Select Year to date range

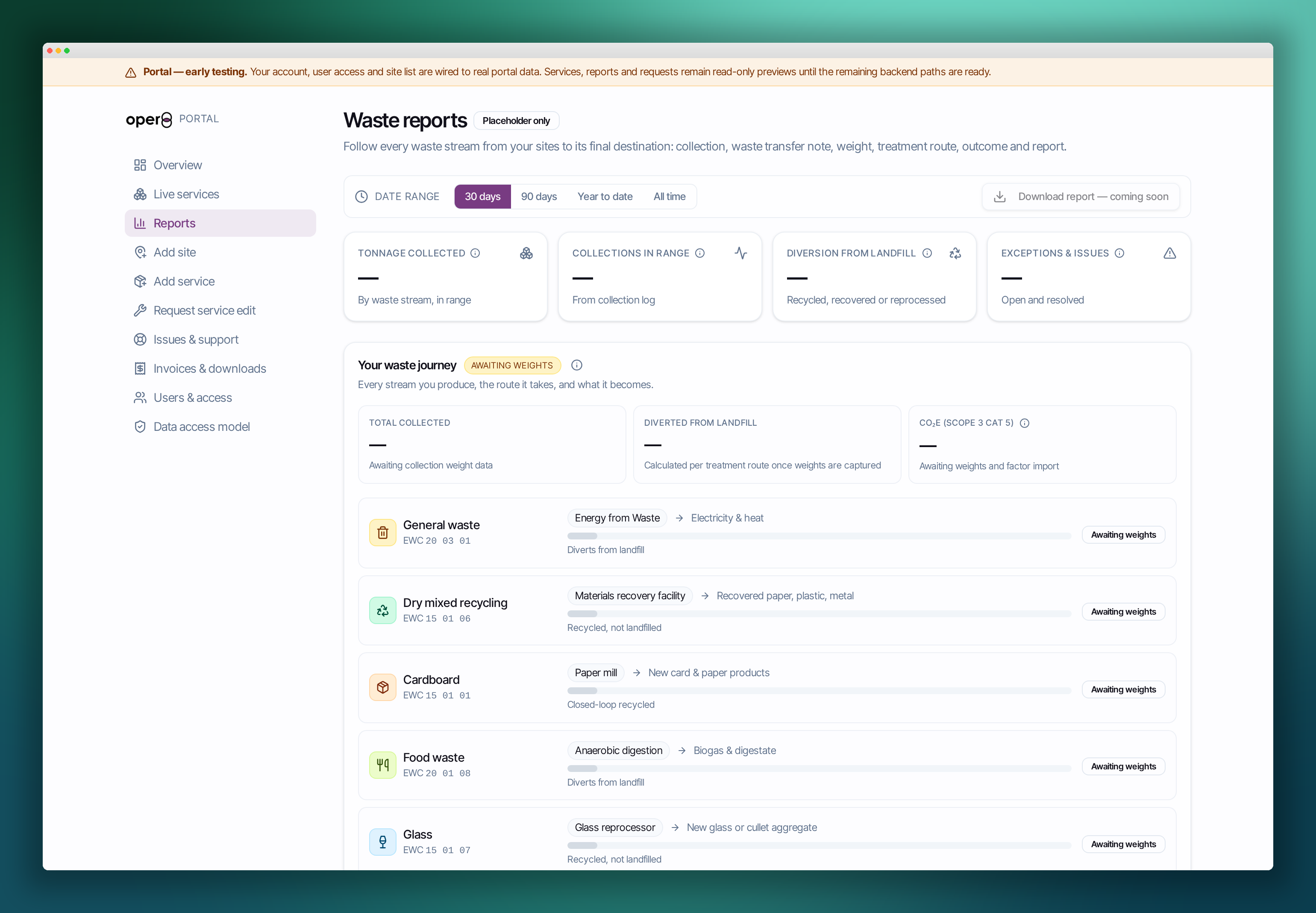pos(605,197)
